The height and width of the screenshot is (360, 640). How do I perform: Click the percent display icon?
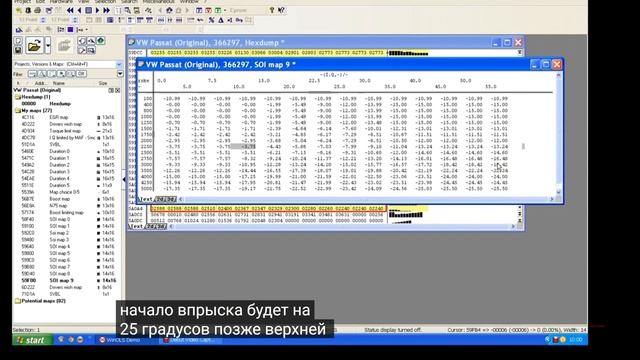(x=211, y=20)
